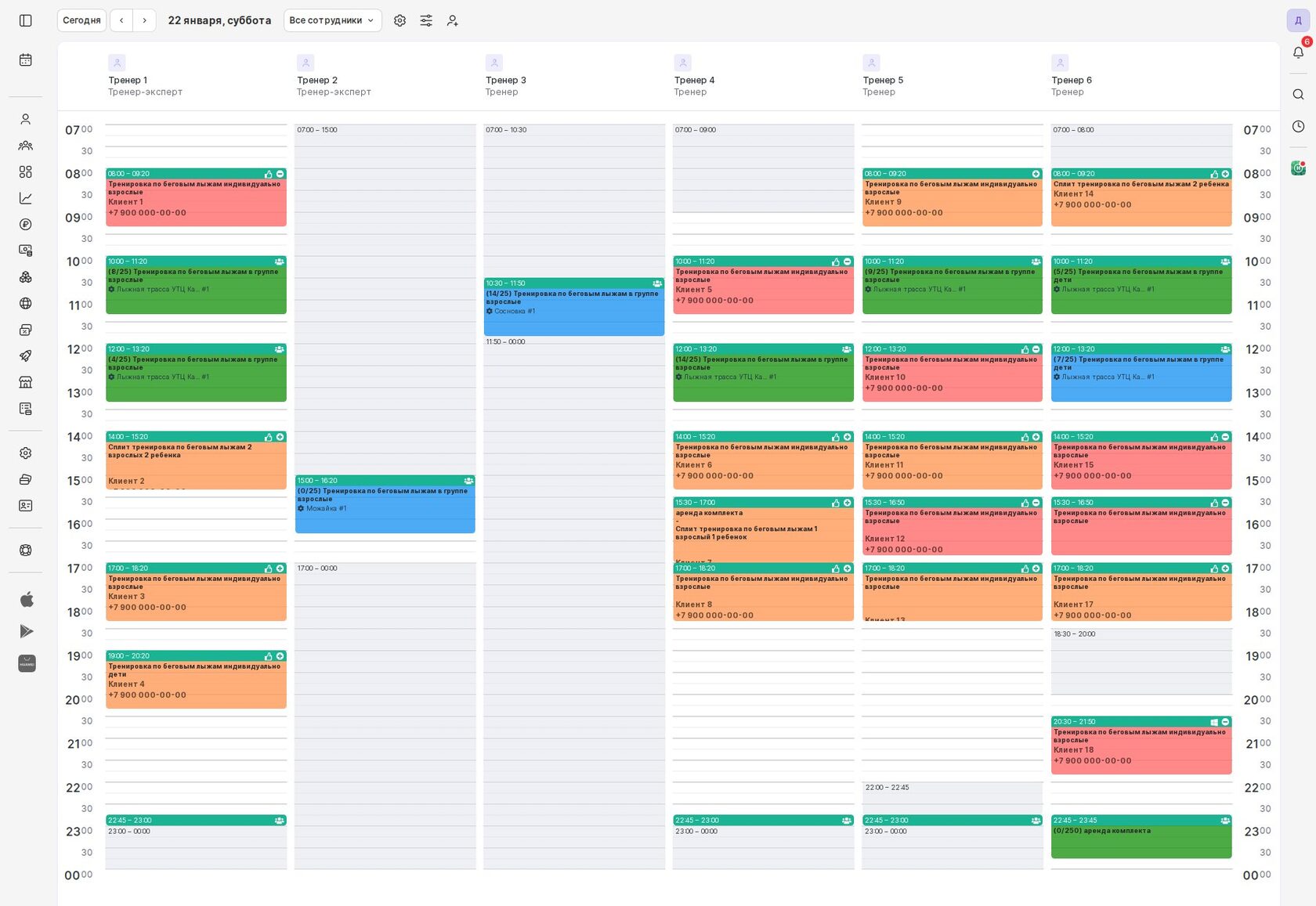Click Тренер 6 avatar thumbnail

tap(1060, 63)
